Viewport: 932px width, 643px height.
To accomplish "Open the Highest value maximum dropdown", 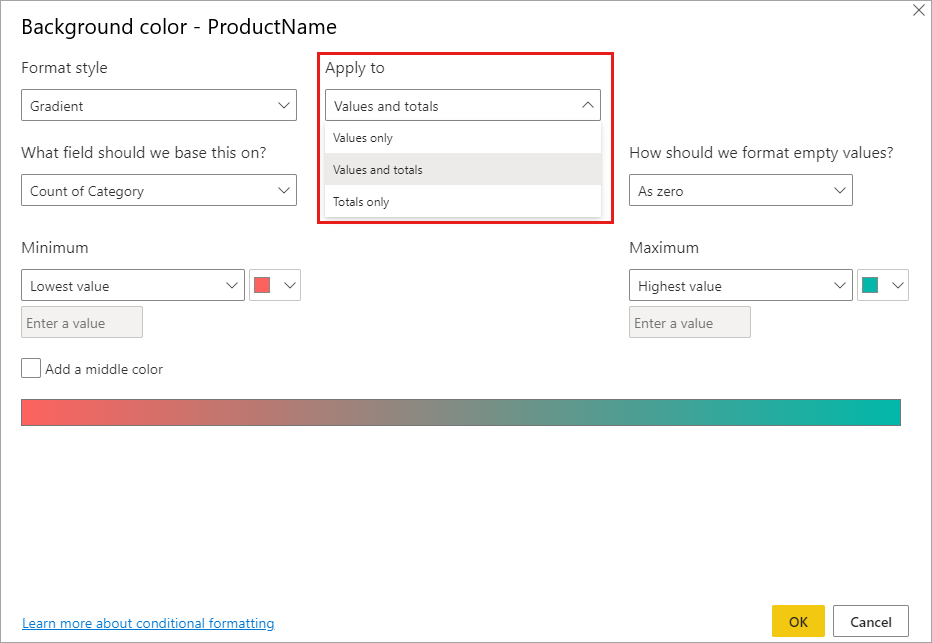I will 741,285.
